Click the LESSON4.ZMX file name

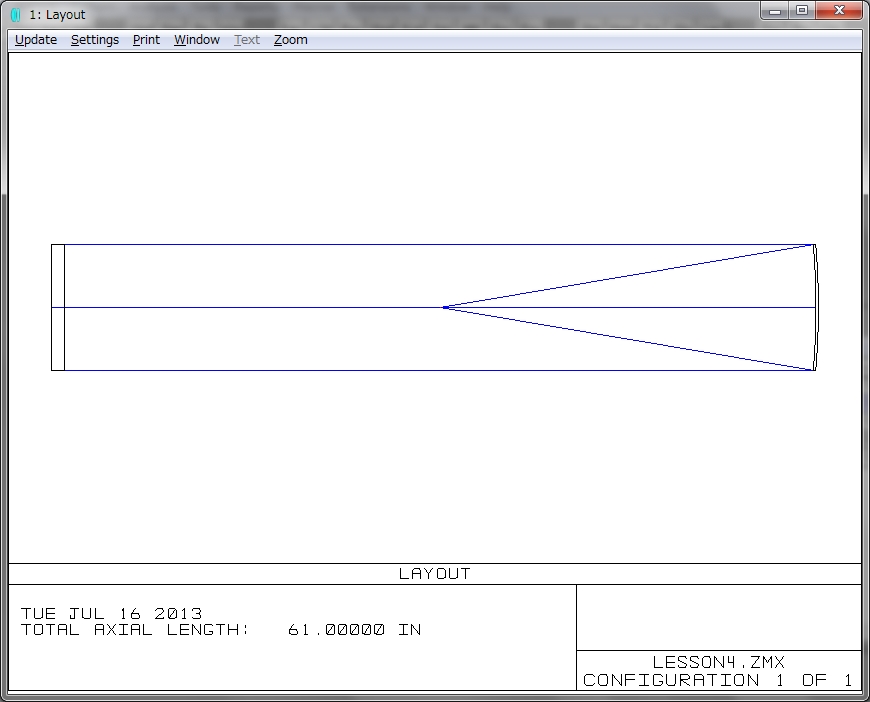(x=719, y=662)
